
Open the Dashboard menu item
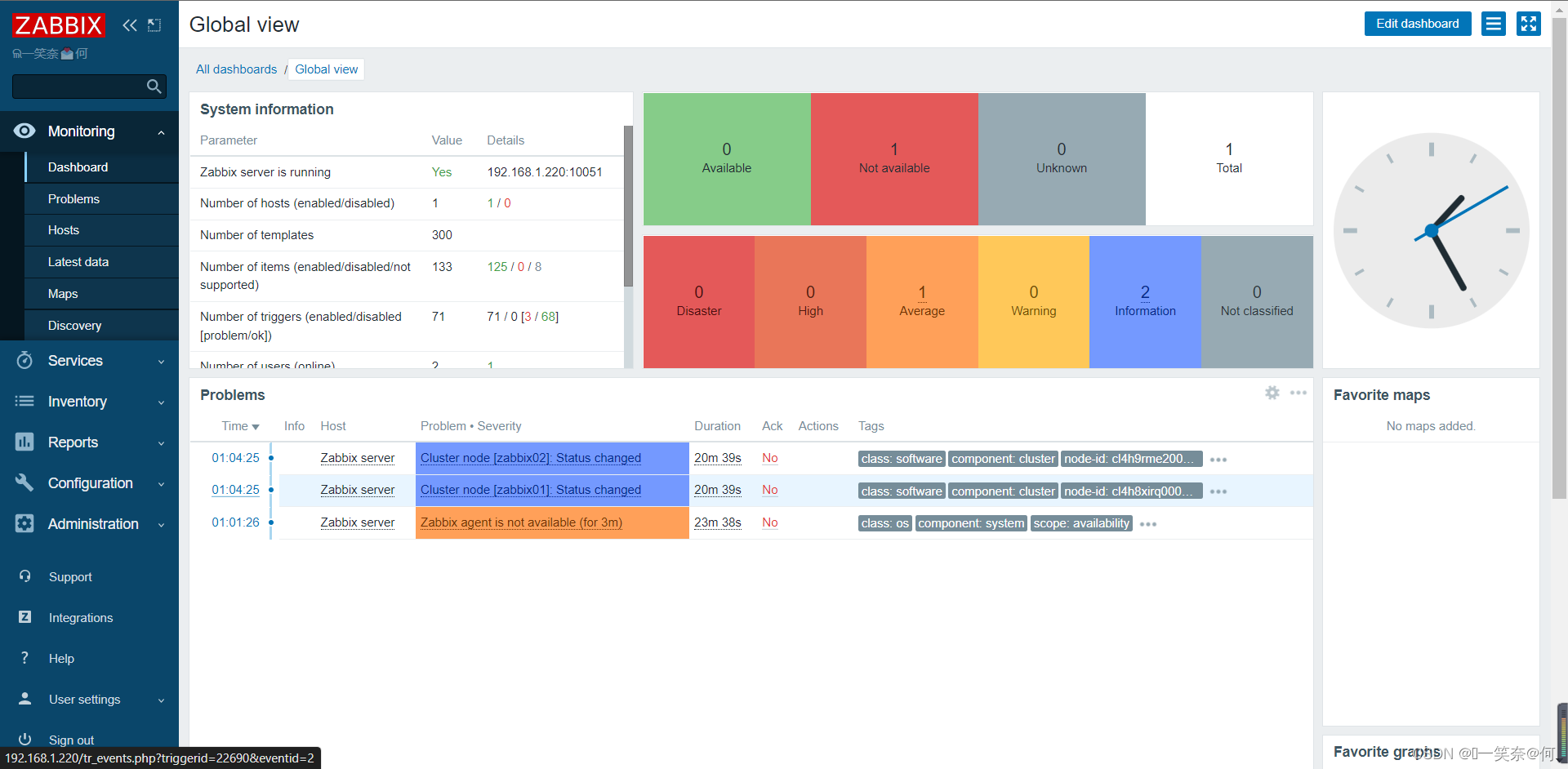[102, 167]
